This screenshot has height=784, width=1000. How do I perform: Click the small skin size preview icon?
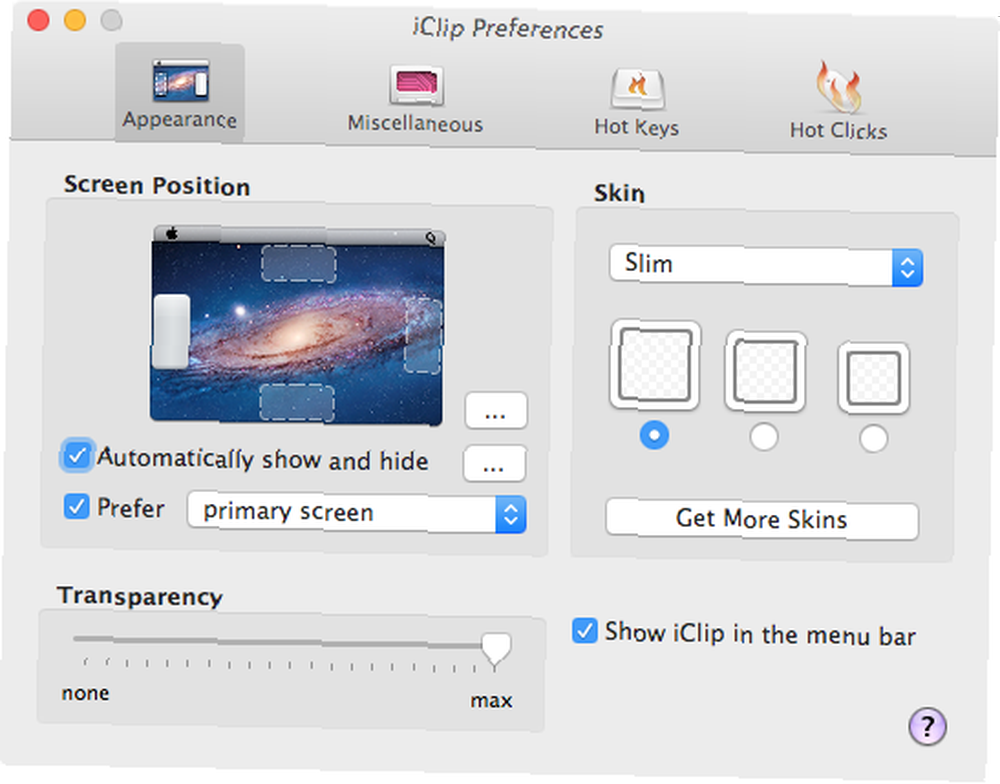pos(874,378)
